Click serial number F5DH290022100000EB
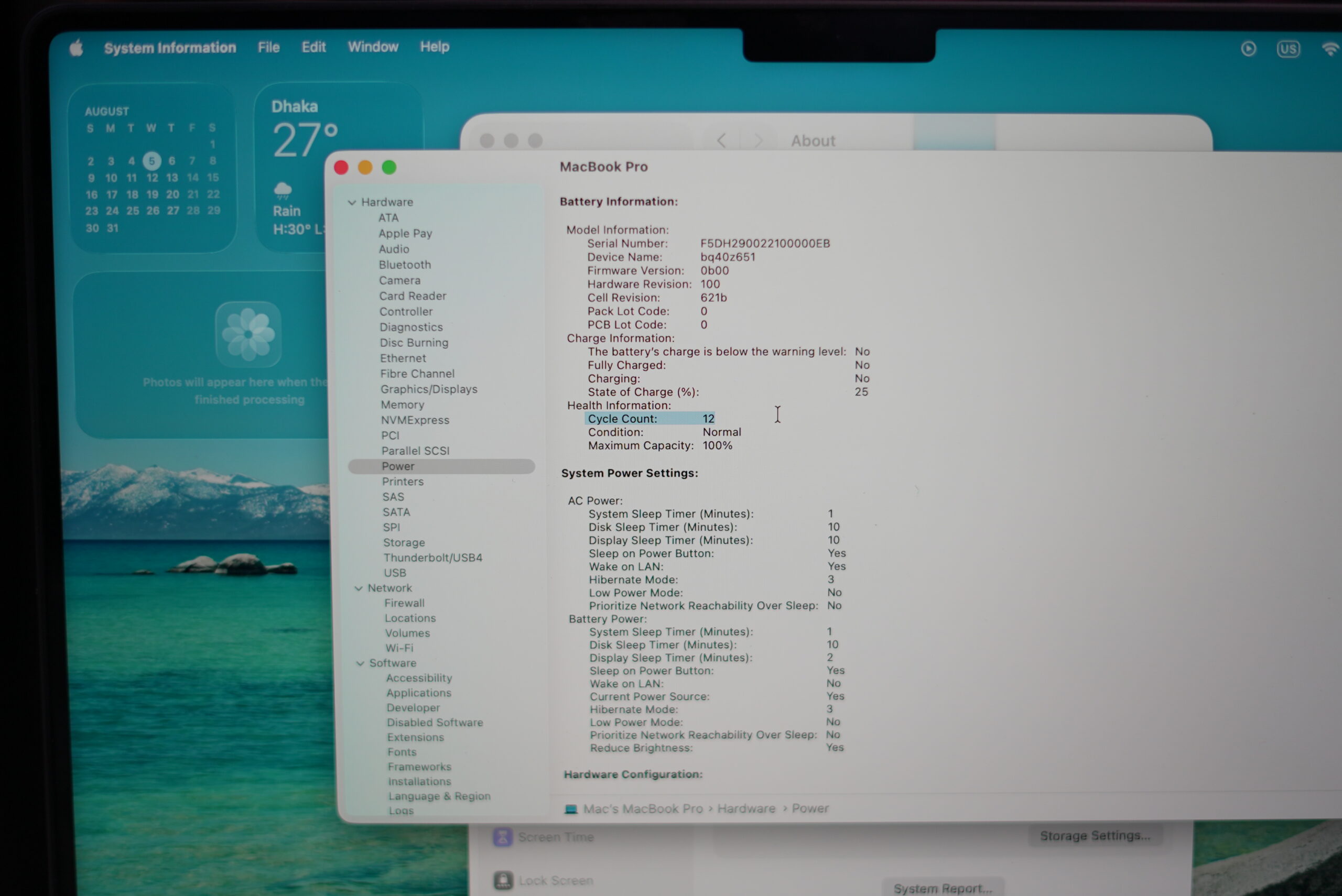This screenshot has height=896, width=1342. coord(765,244)
